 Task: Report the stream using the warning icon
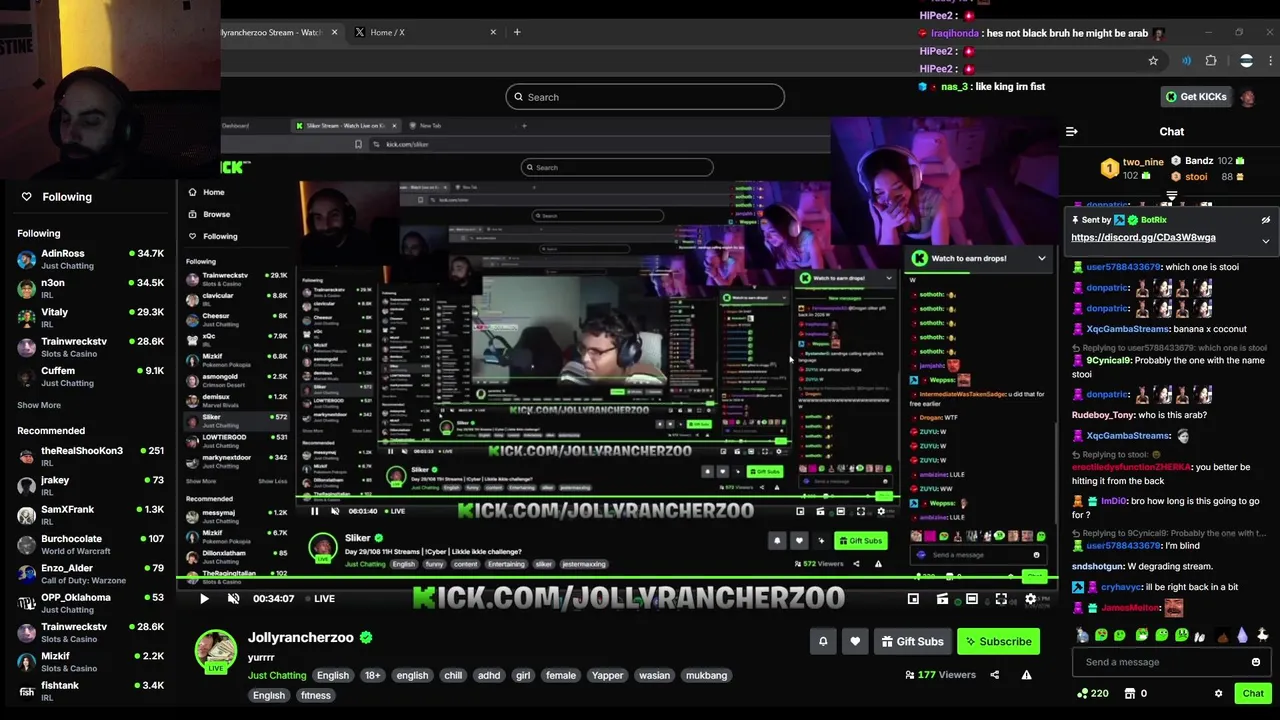pyautogui.click(x=1026, y=675)
